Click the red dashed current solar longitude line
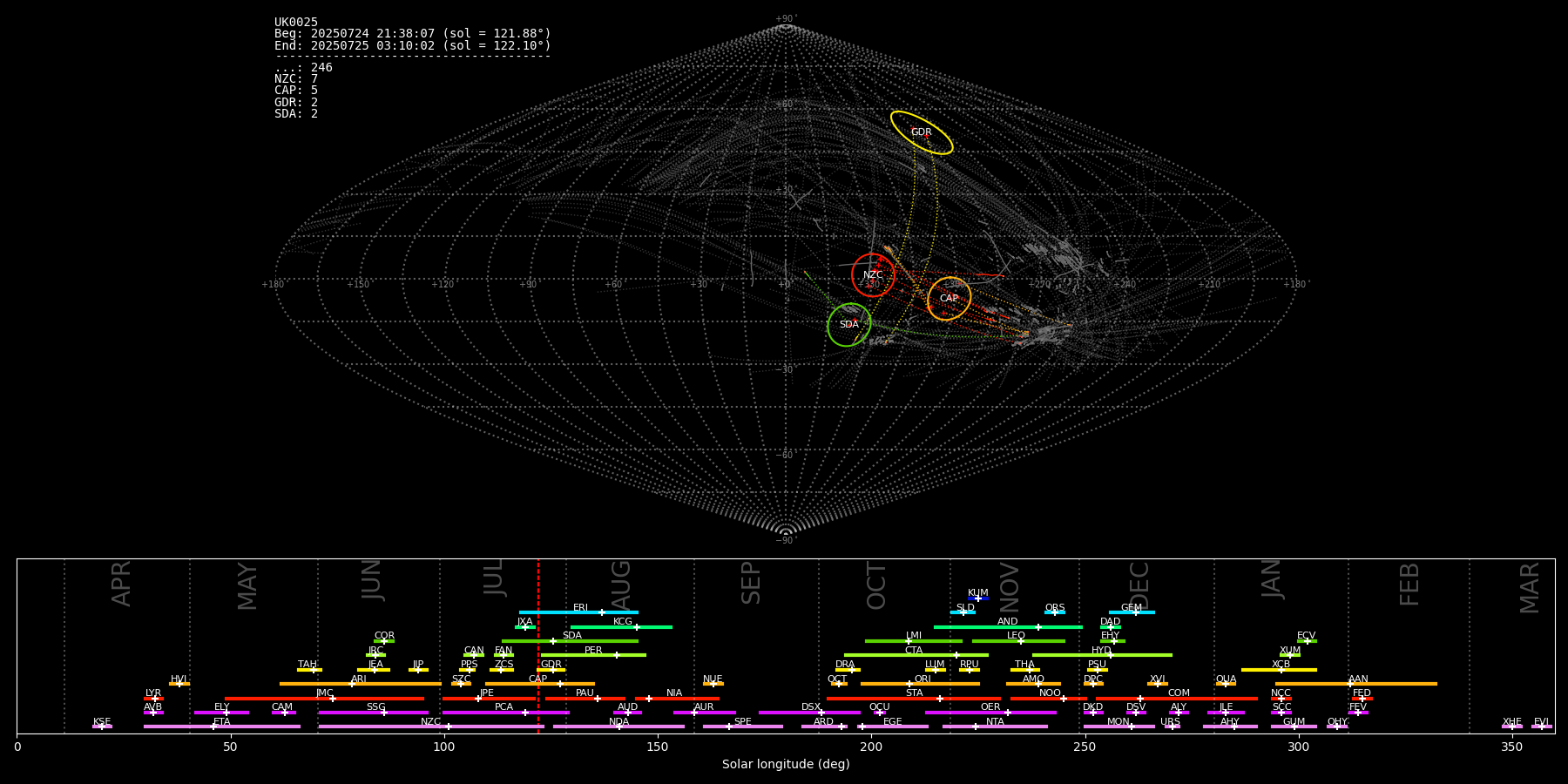Viewport: 1568px width, 784px height. tap(538, 645)
